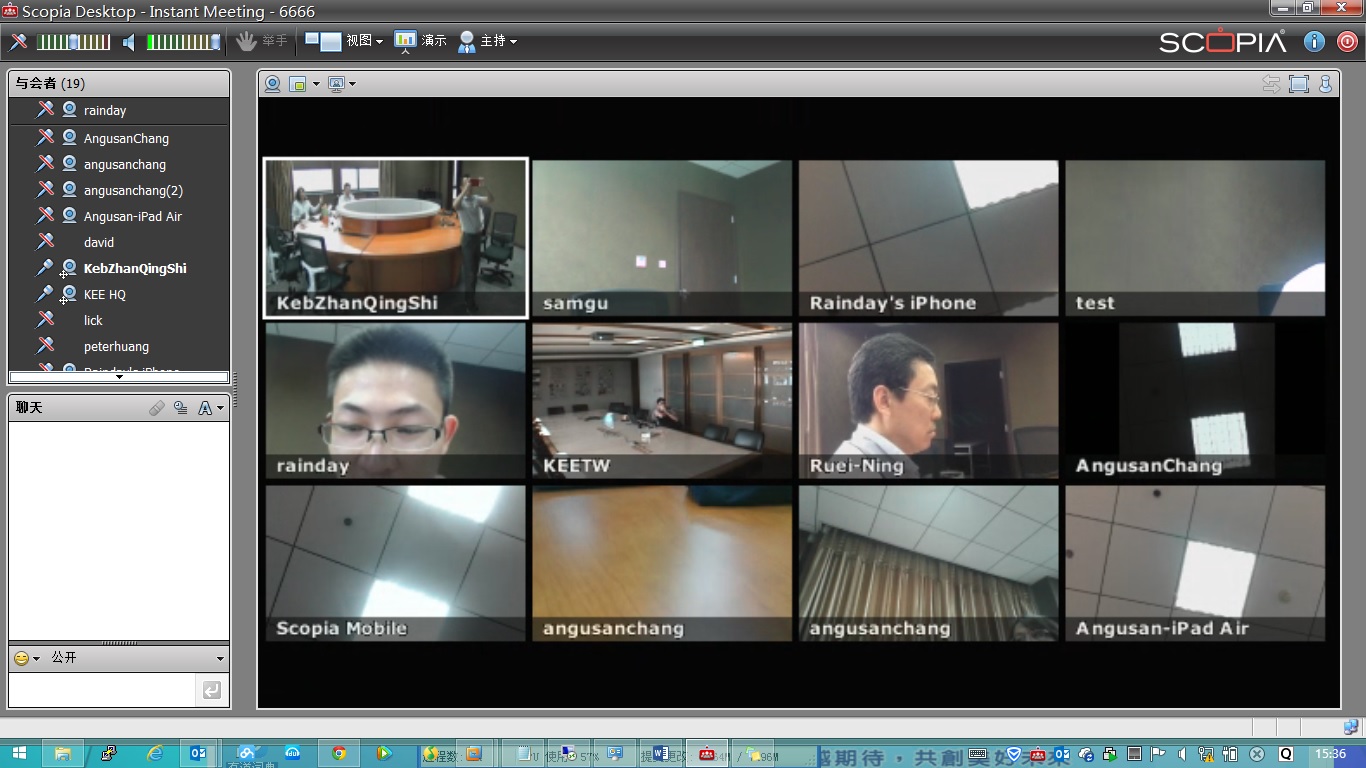Toggle the microphone mute icon in top toolbar

(19, 42)
